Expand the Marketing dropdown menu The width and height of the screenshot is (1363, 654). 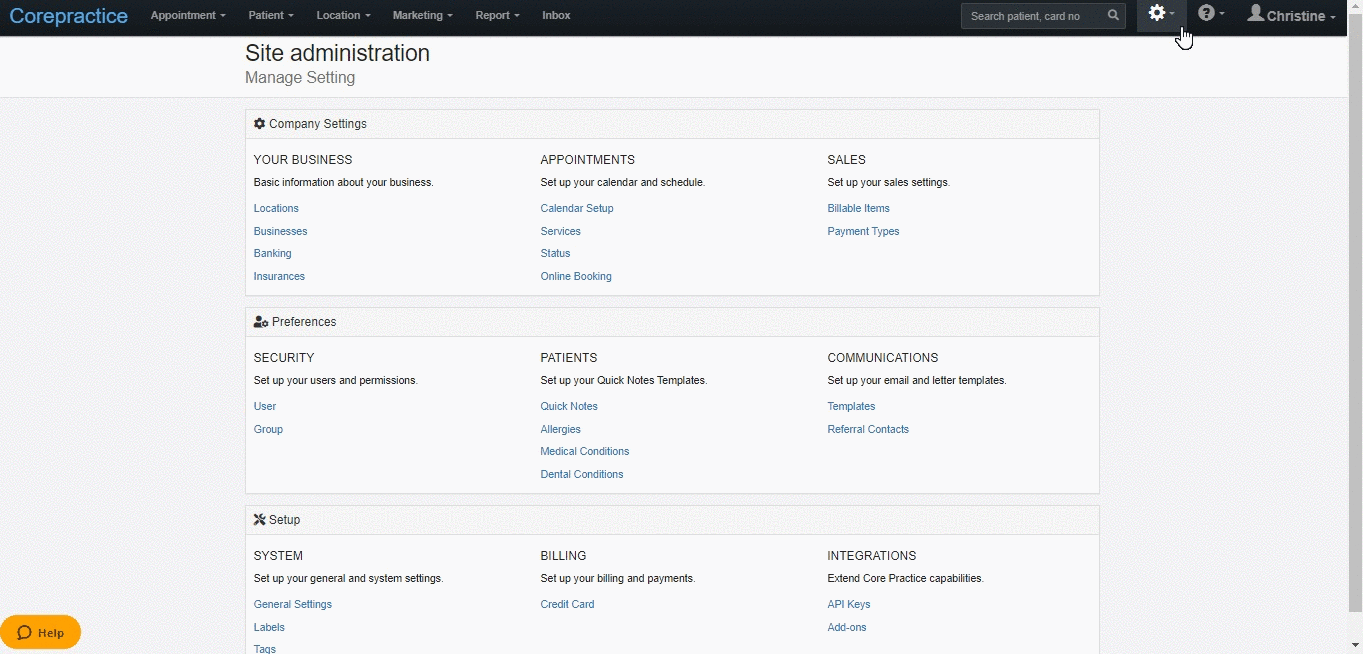pos(422,16)
